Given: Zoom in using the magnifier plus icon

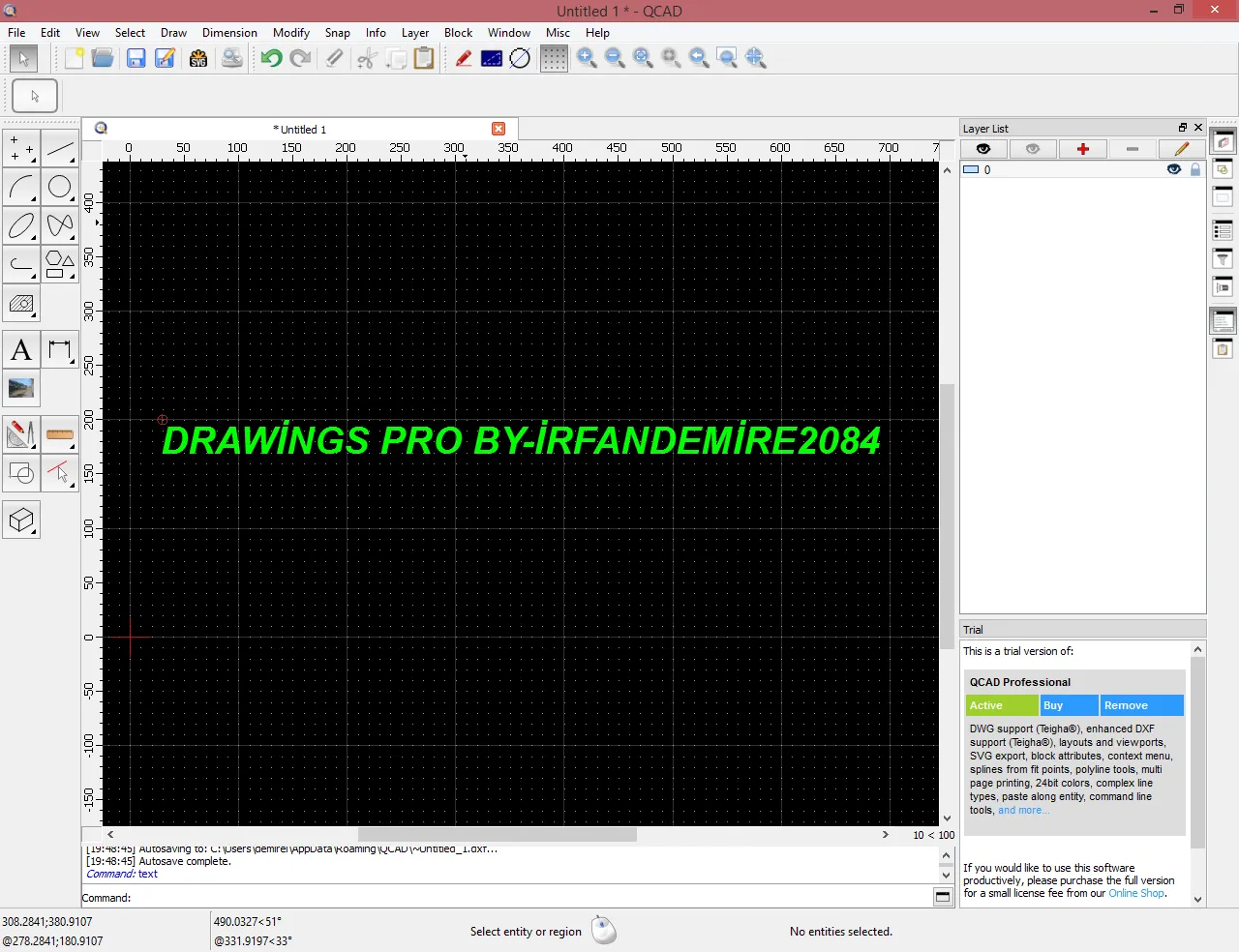Looking at the screenshot, I should [587, 58].
